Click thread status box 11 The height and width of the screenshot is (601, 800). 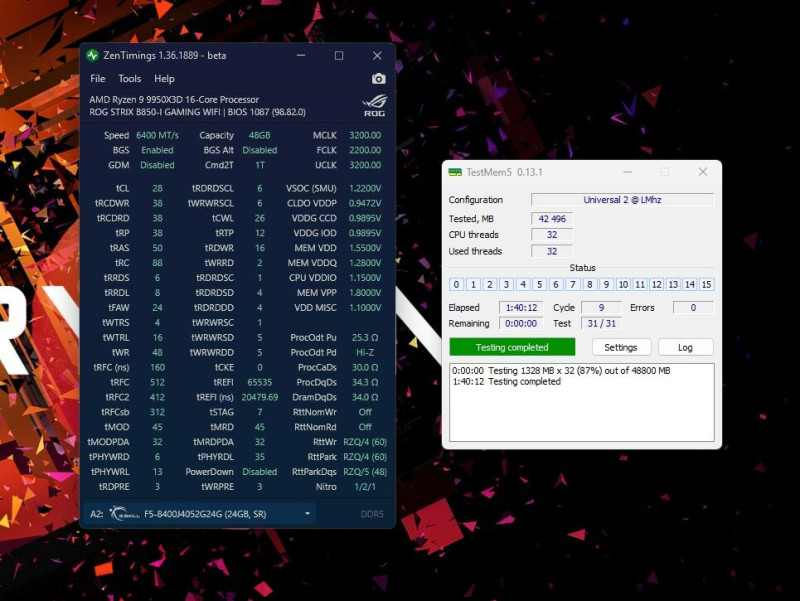pyautogui.click(x=640, y=284)
